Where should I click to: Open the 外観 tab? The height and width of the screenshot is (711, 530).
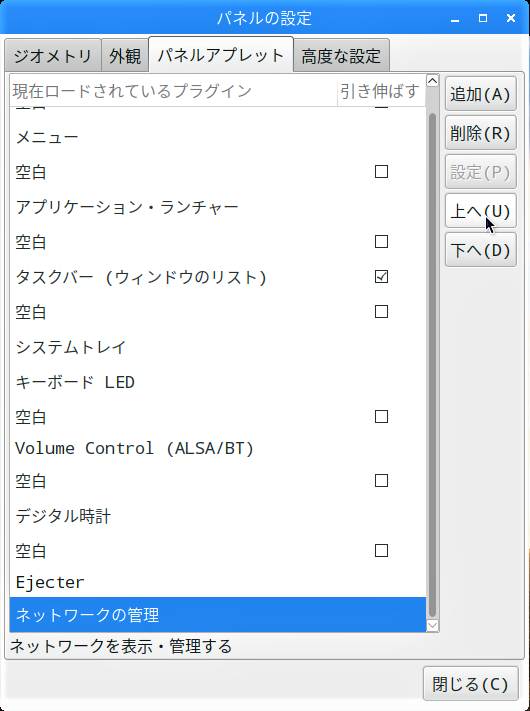pos(125,56)
